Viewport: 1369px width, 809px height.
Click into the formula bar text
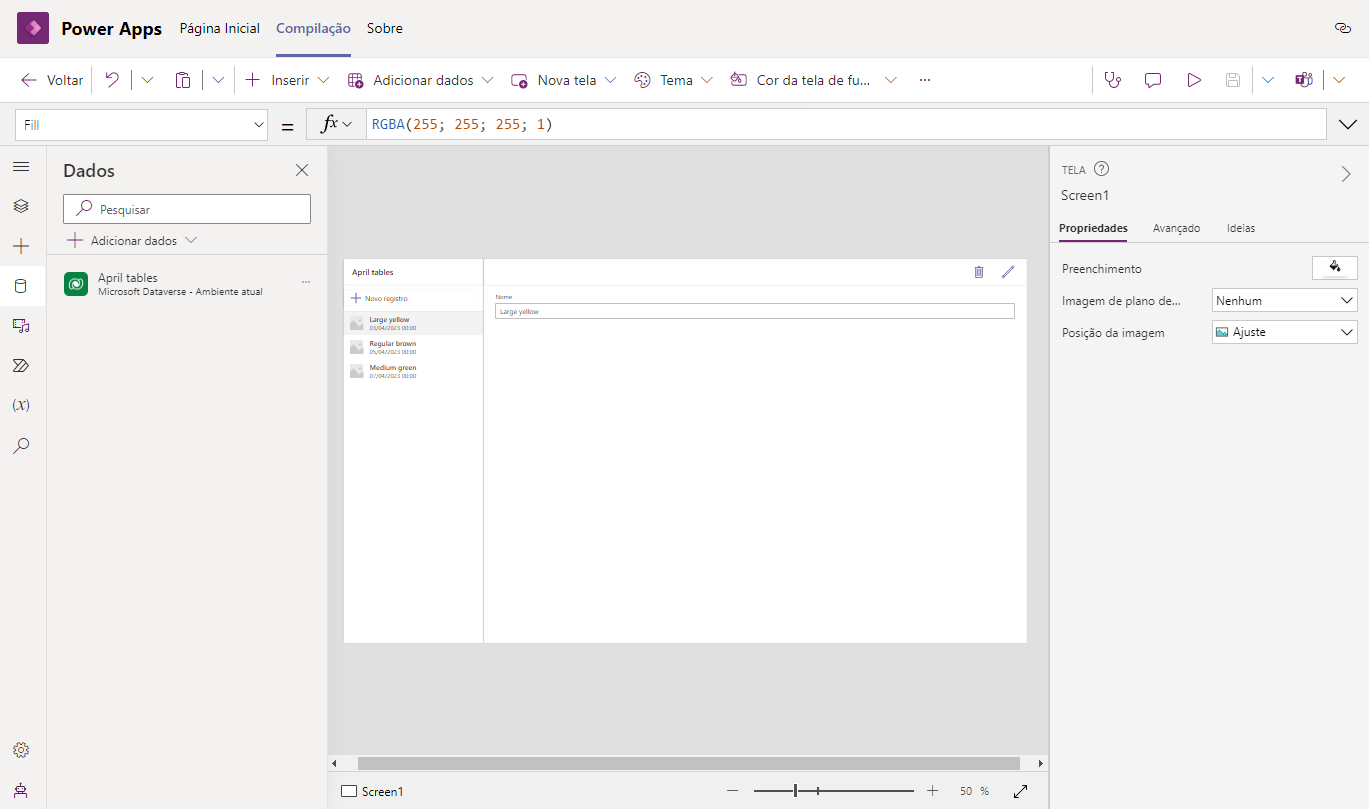846,125
